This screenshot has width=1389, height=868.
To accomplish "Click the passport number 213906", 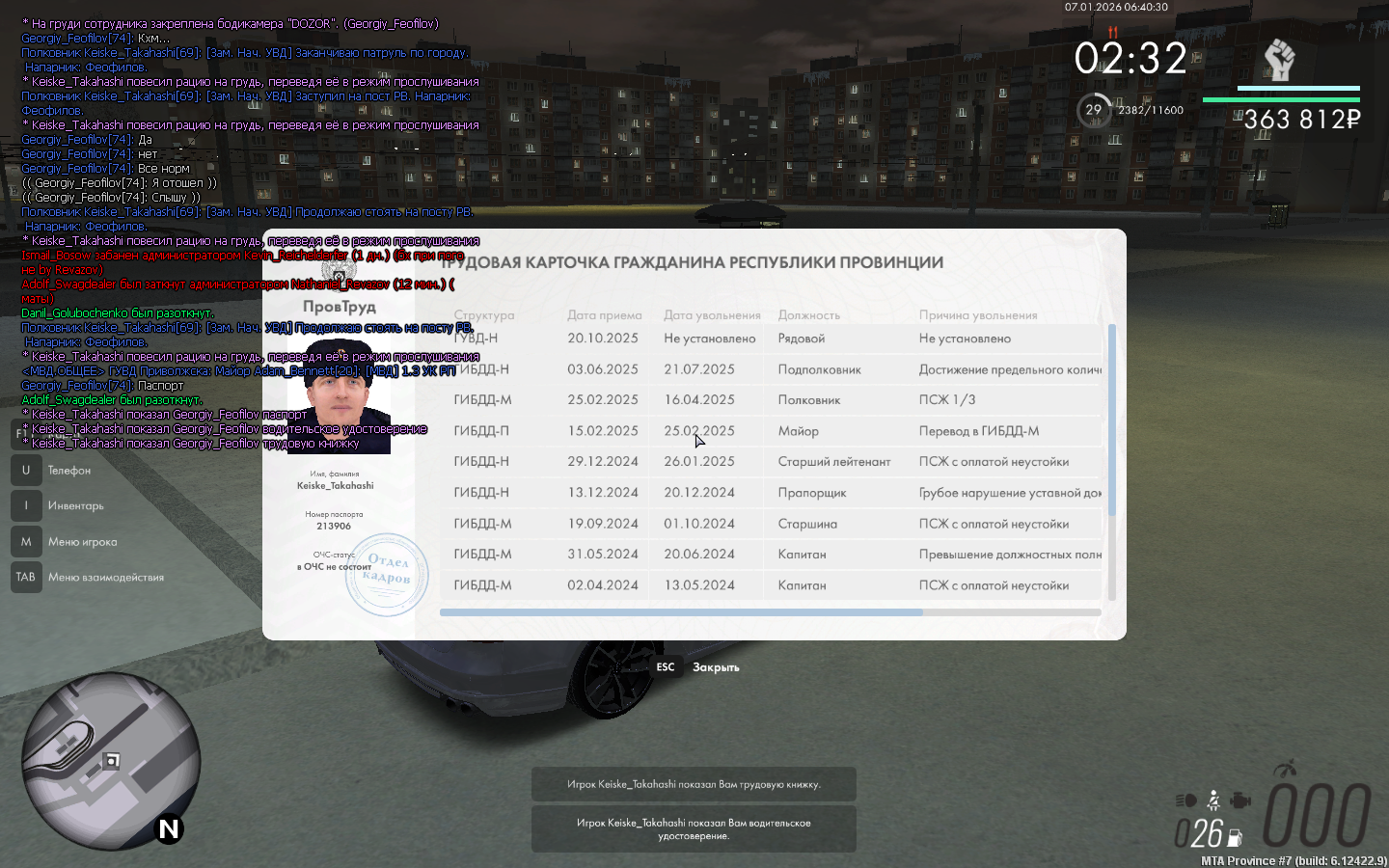I will pyautogui.click(x=334, y=527).
